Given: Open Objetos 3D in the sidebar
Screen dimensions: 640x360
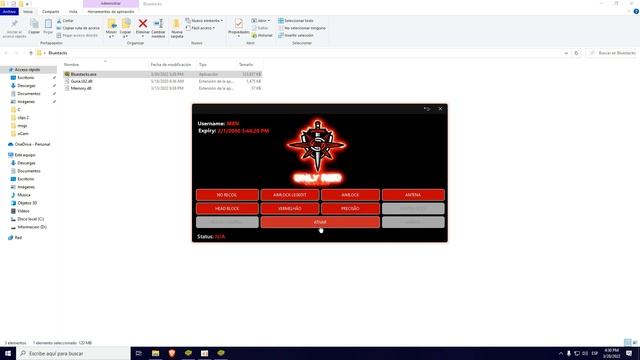Looking at the screenshot, I should (27, 203).
